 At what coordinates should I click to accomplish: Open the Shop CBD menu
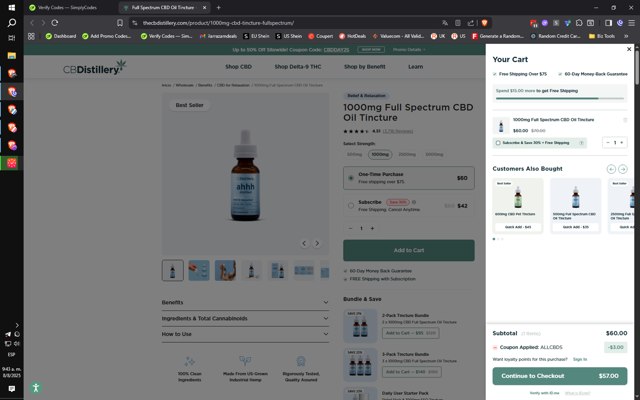[238, 67]
